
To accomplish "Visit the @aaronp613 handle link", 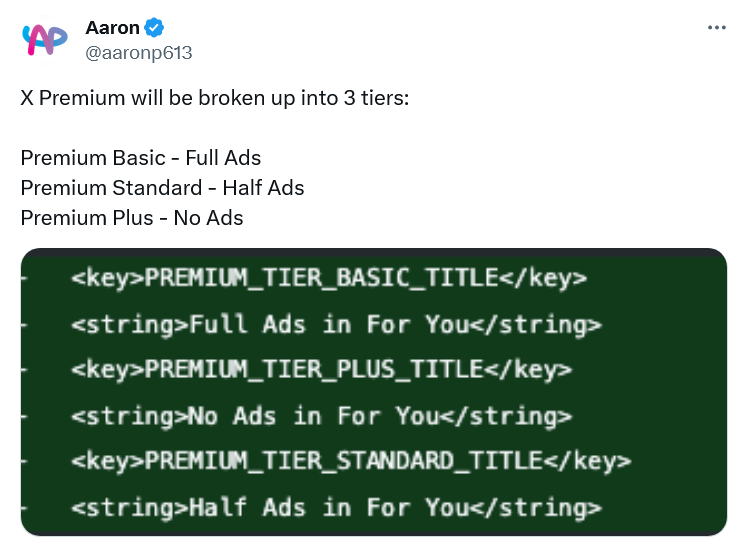I will (x=139, y=52).
